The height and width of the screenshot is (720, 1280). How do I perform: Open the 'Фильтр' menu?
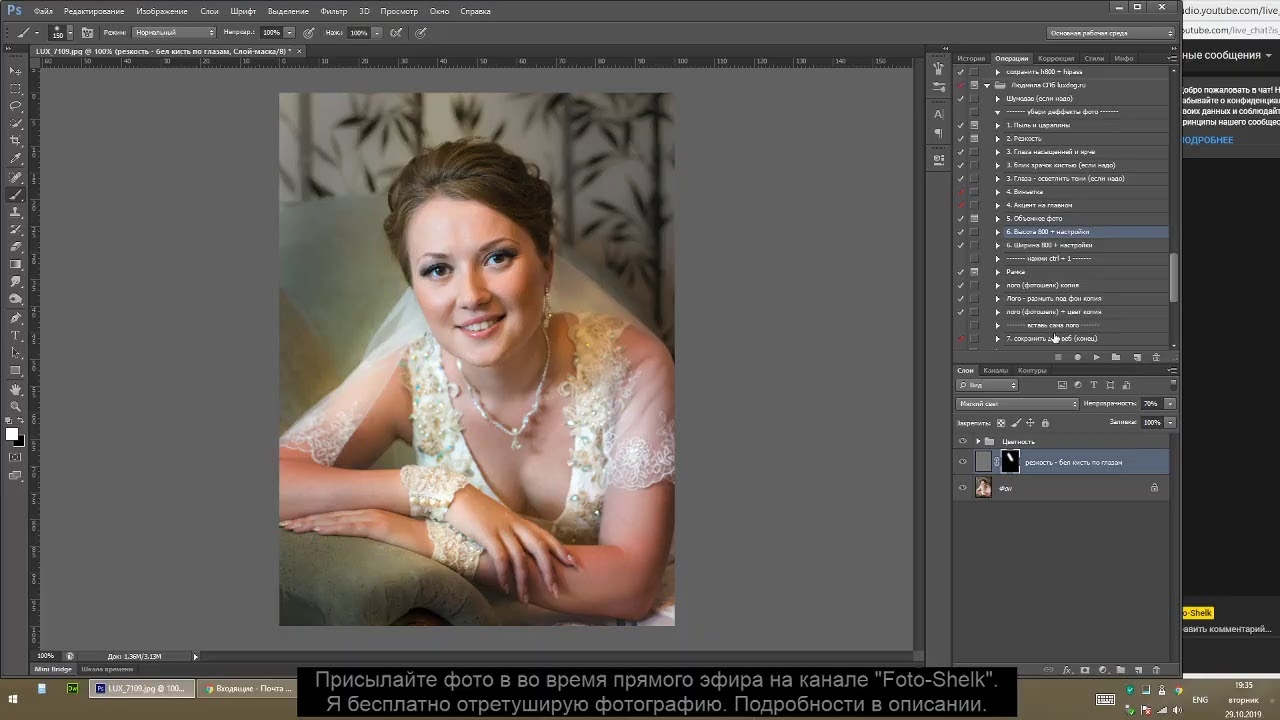(x=334, y=11)
